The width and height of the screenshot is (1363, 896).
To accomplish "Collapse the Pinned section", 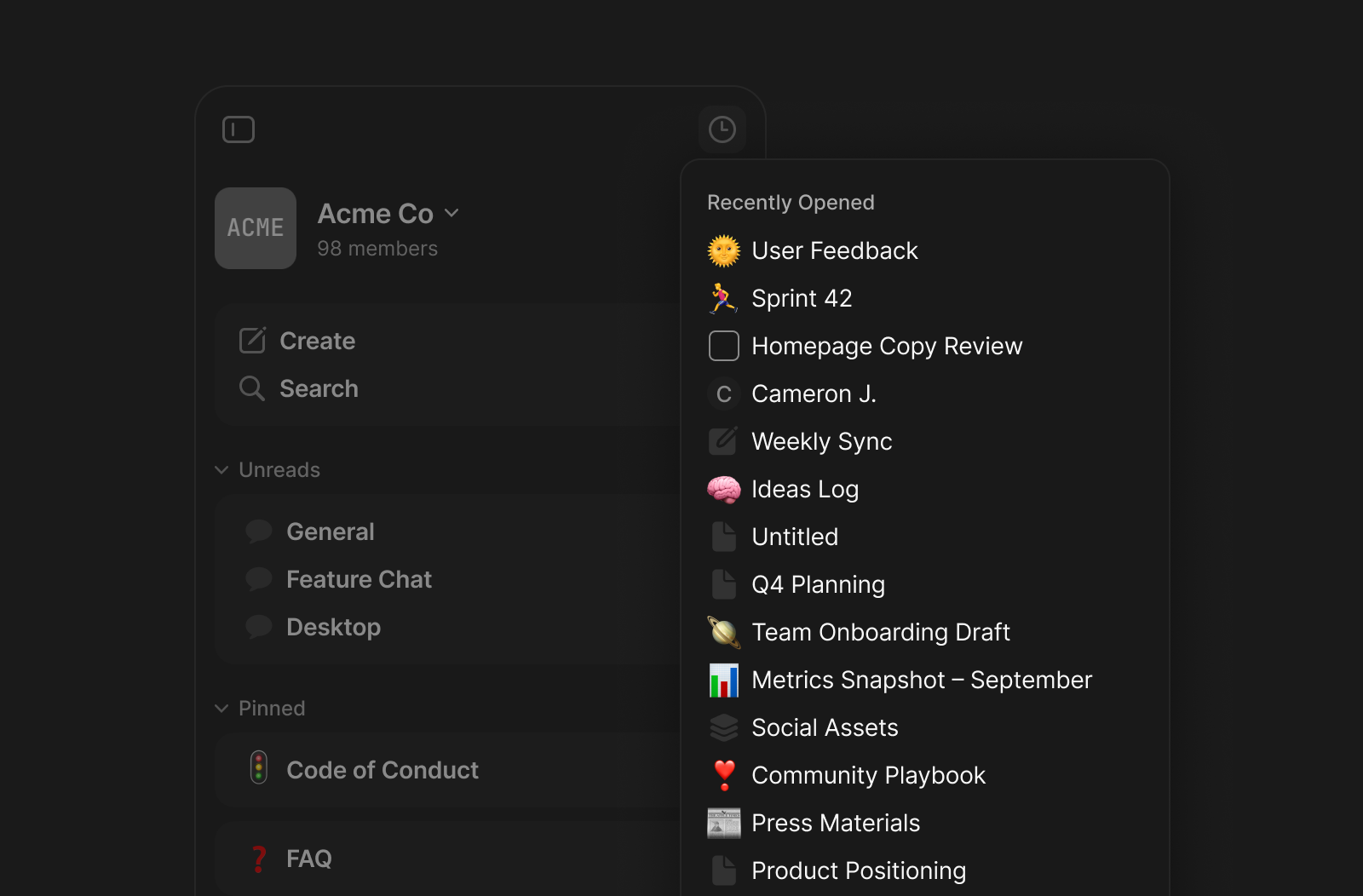I will tap(221, 709).
